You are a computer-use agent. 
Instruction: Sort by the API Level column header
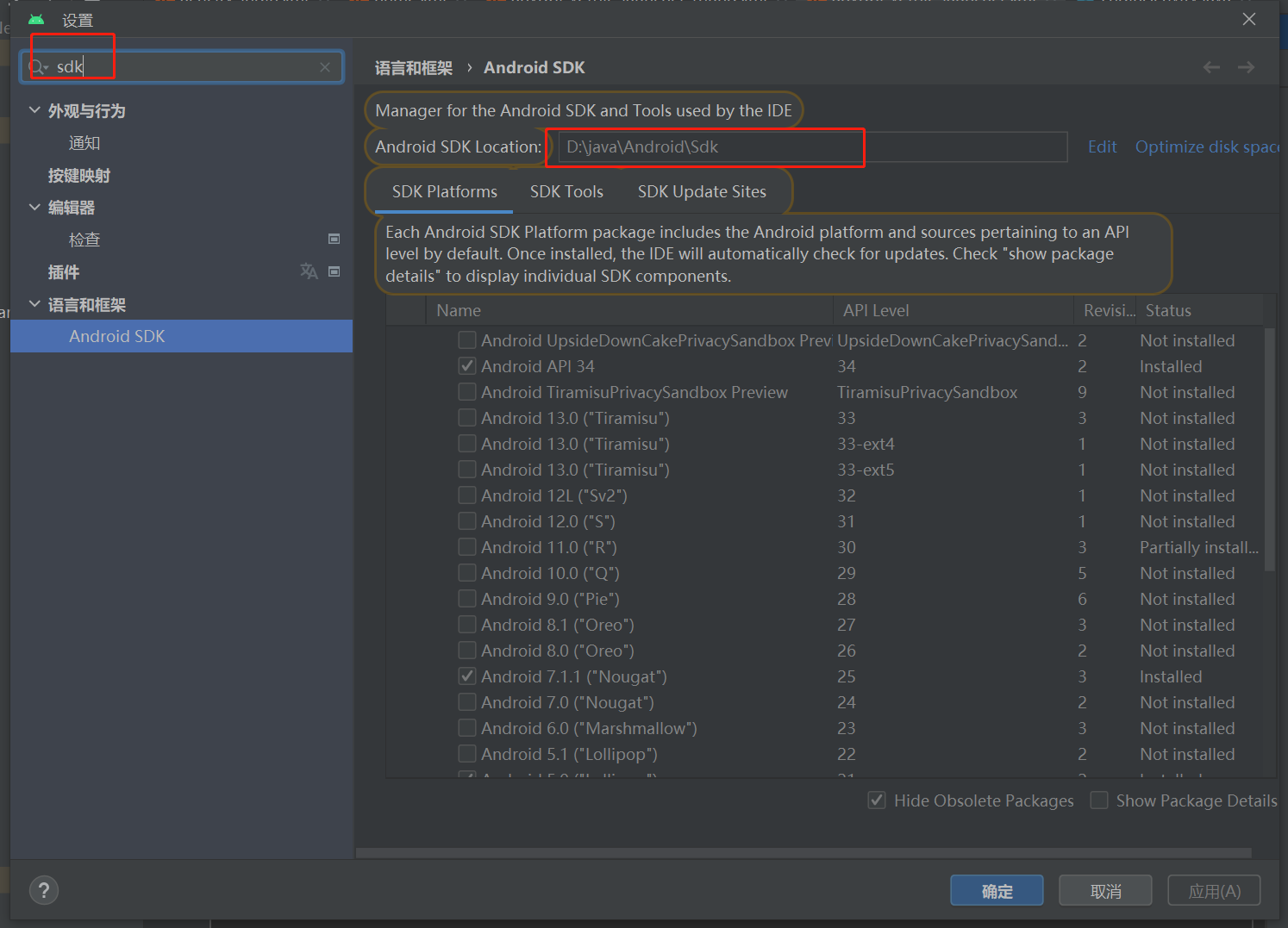(x=953, y=310)
